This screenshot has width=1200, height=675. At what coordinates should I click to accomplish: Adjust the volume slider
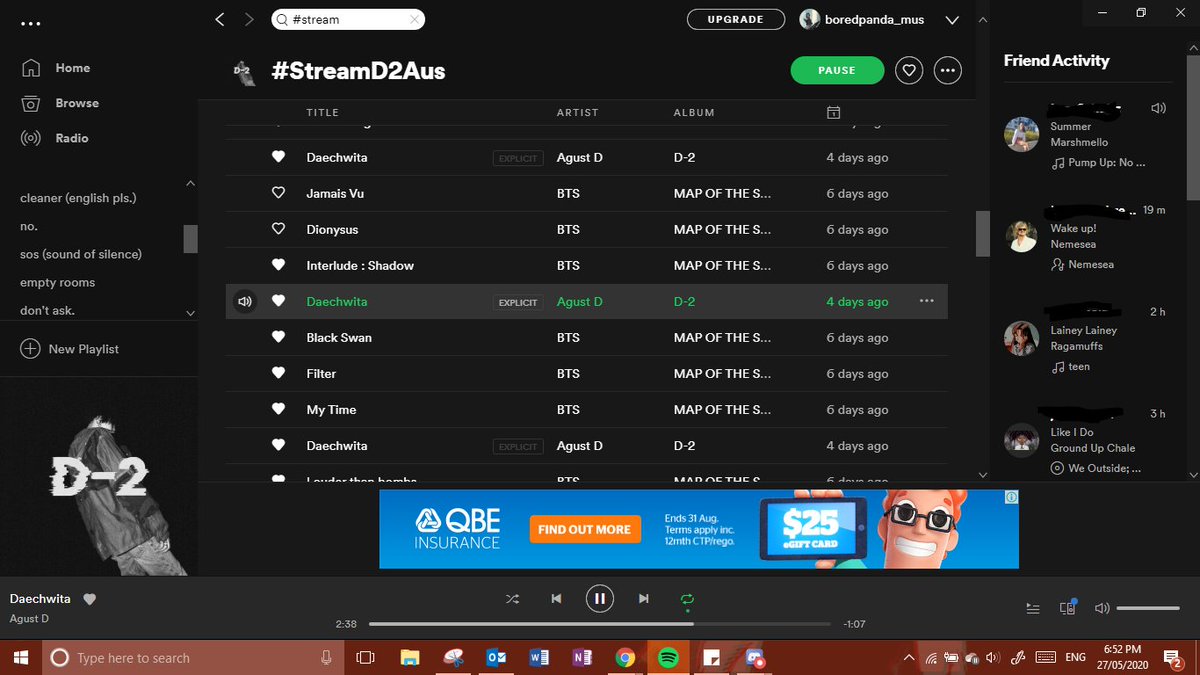tap(1148, 608)
